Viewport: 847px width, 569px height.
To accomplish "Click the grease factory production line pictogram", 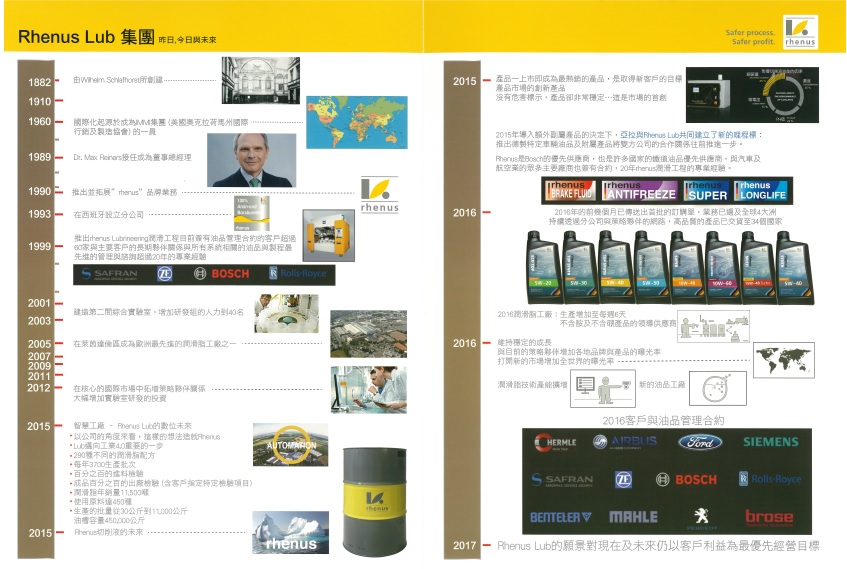I will pyautogui.click(x=713, y=327).
